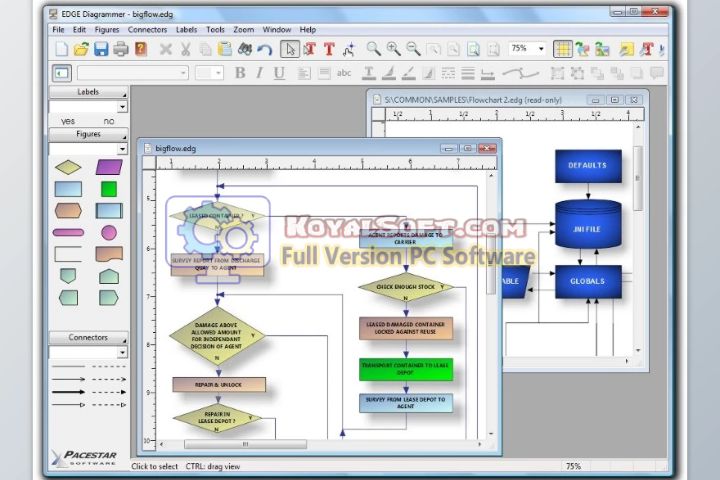720x480 pixels.
Task: Select DEFAULTS box in Flowchart 2 window
Action: [x=588, y=165]
